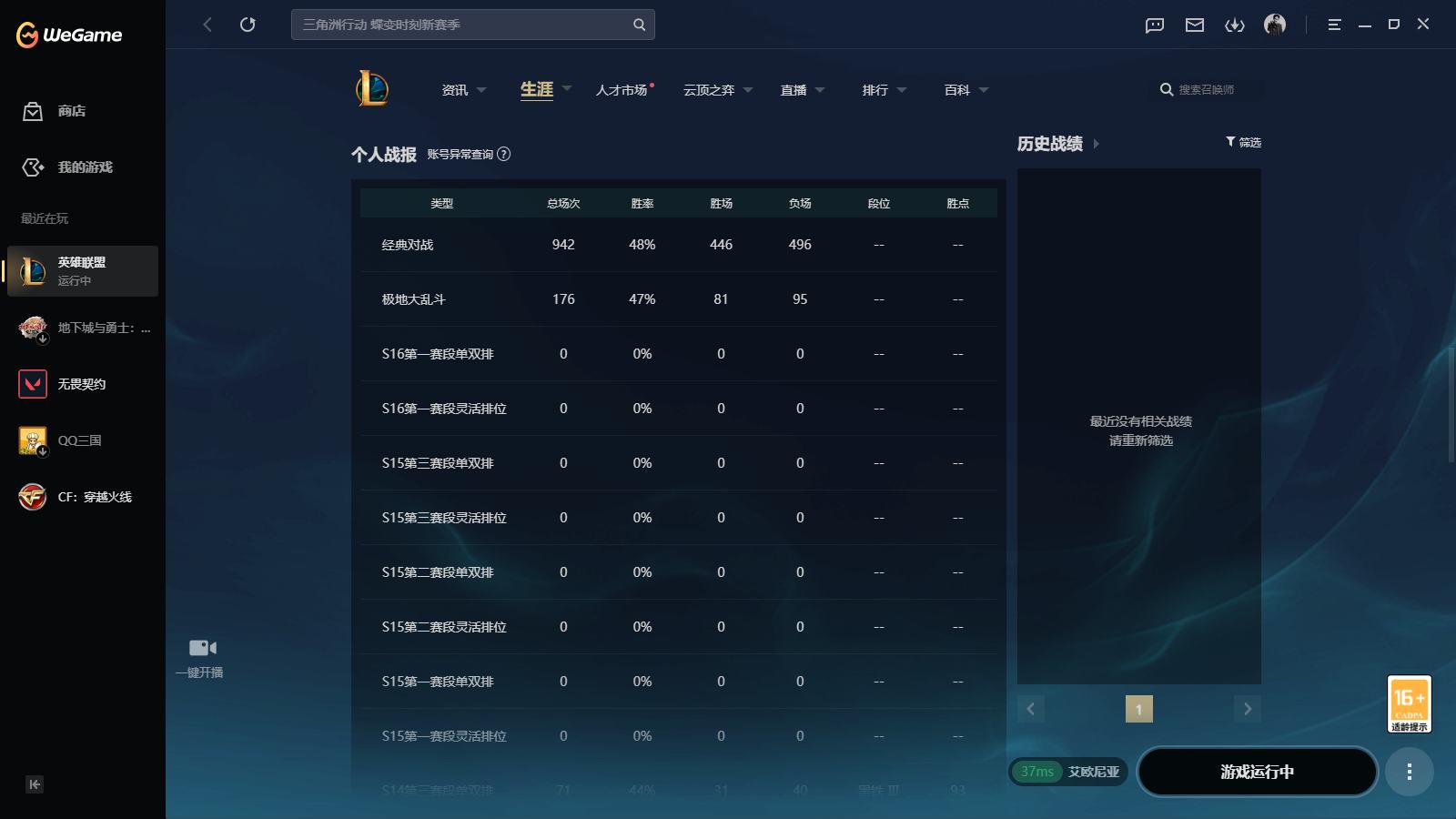
Task: Open the download manager icon
Action: tap(1235, 25)
